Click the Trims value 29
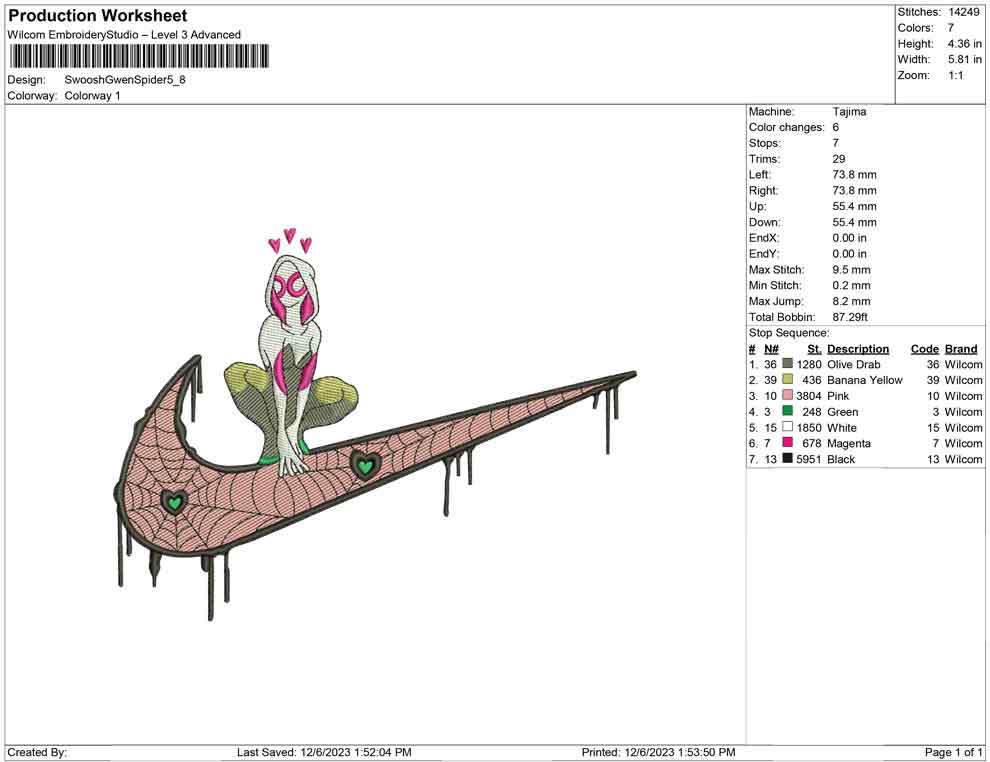Screen dimensions: 990x762 click(x=838, y=159)
